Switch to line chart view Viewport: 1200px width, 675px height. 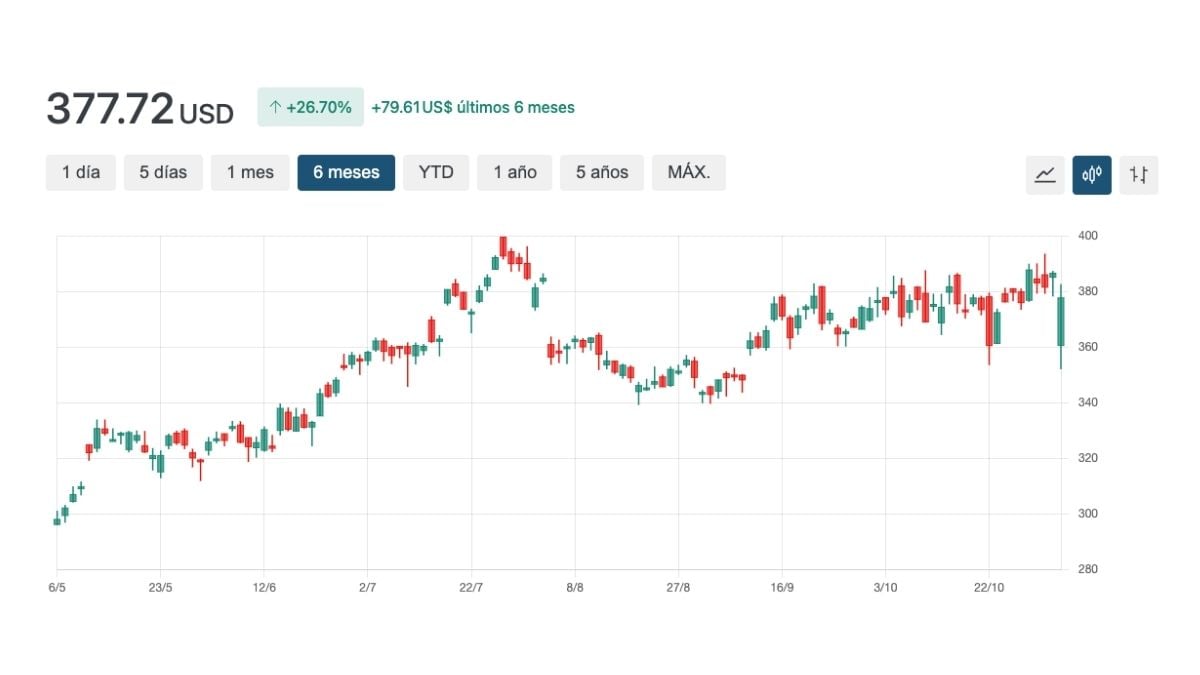point(1044,174)
